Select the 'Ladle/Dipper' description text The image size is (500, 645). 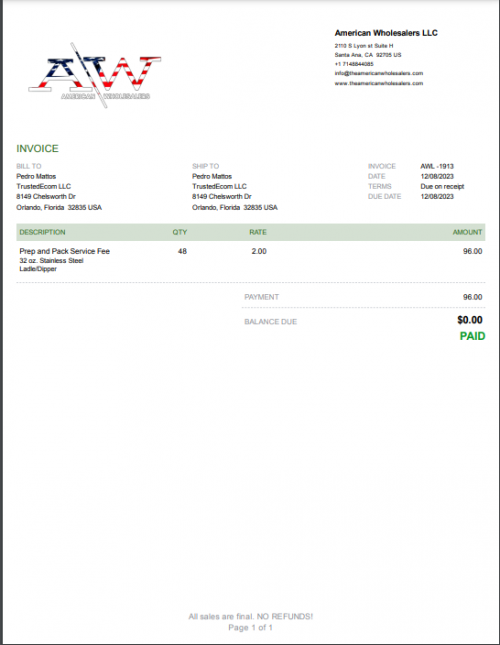(38, 269)
